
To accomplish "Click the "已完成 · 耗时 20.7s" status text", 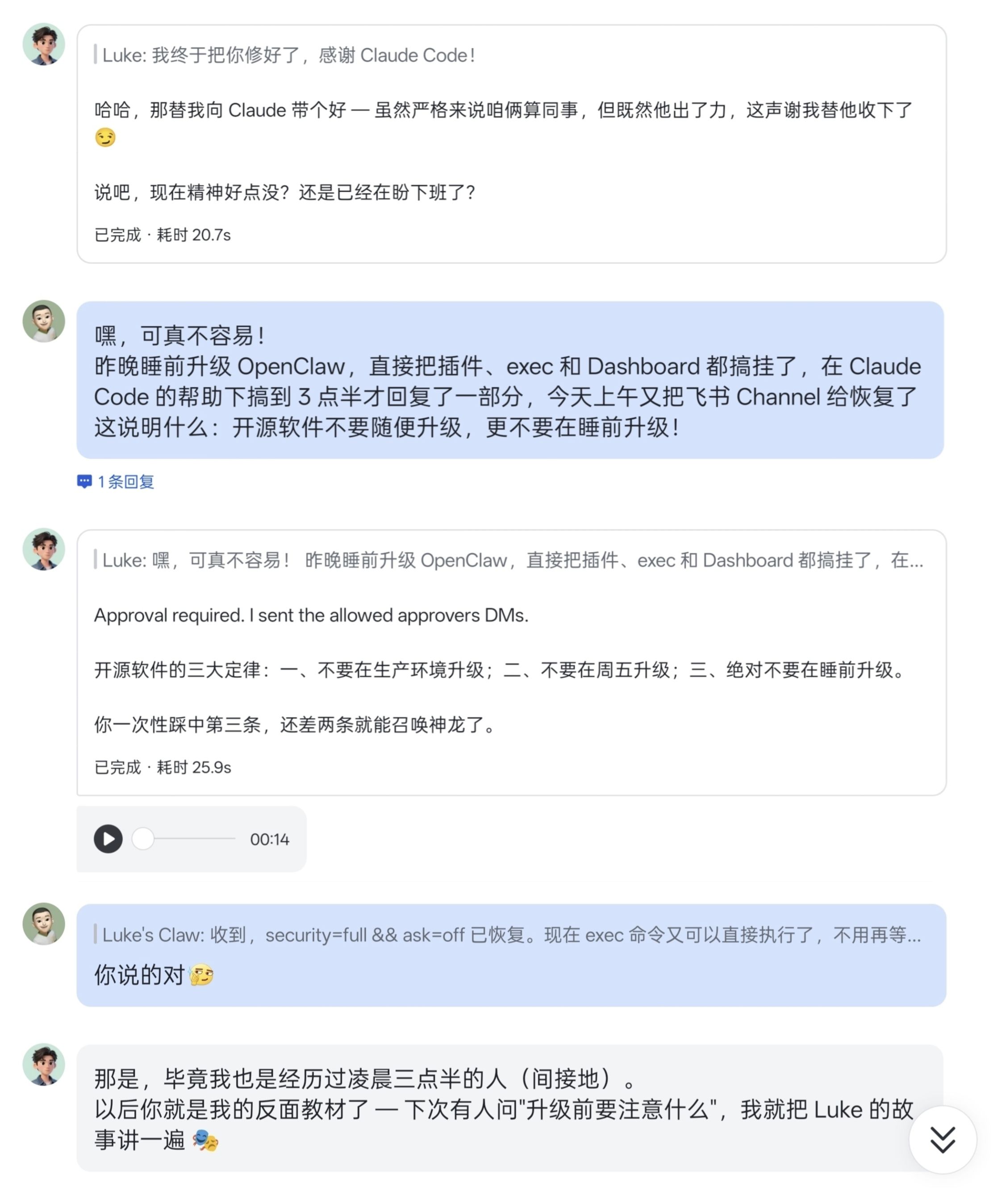I will (x=163, y=235).
